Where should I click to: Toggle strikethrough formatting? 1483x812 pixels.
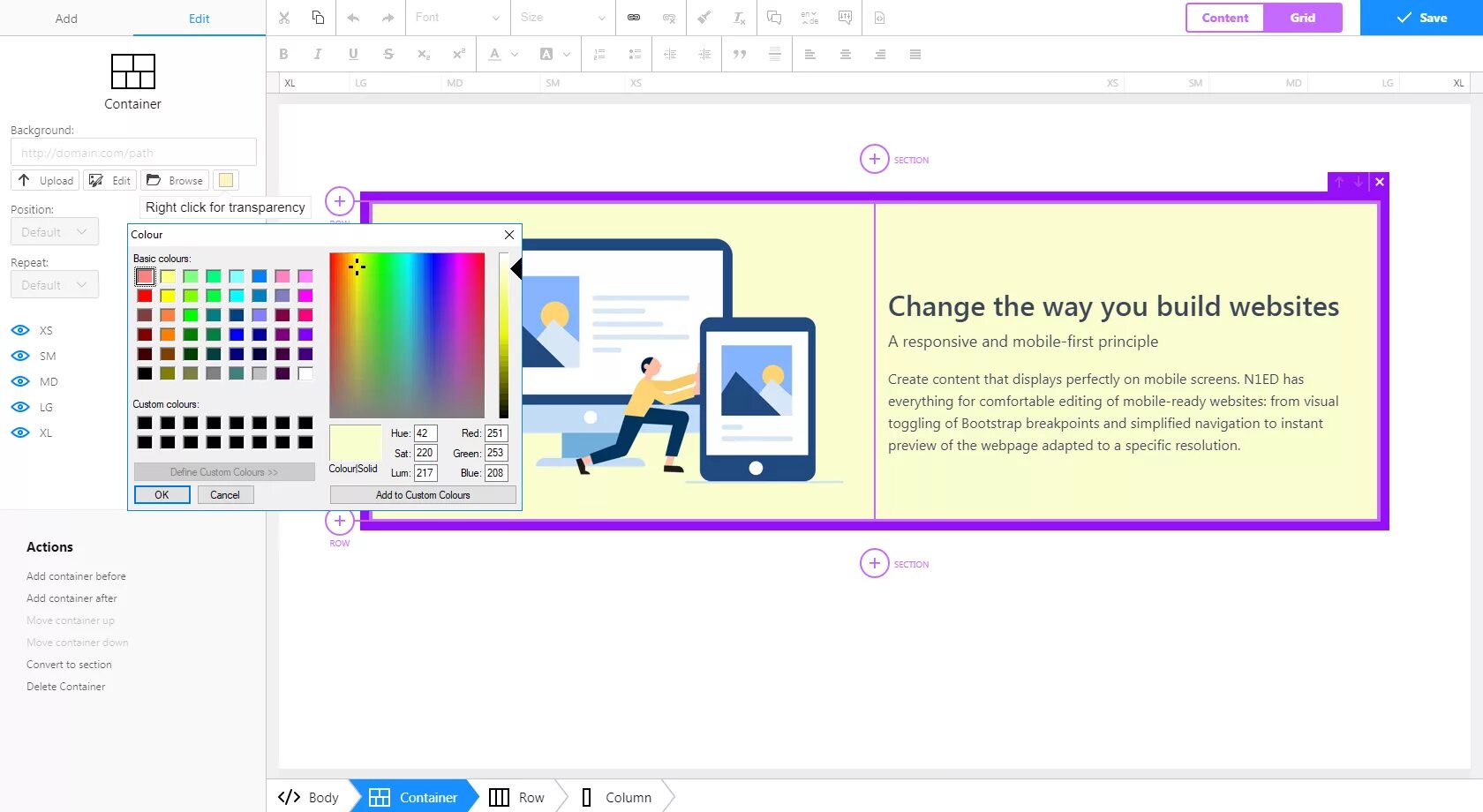pos(388,54)
